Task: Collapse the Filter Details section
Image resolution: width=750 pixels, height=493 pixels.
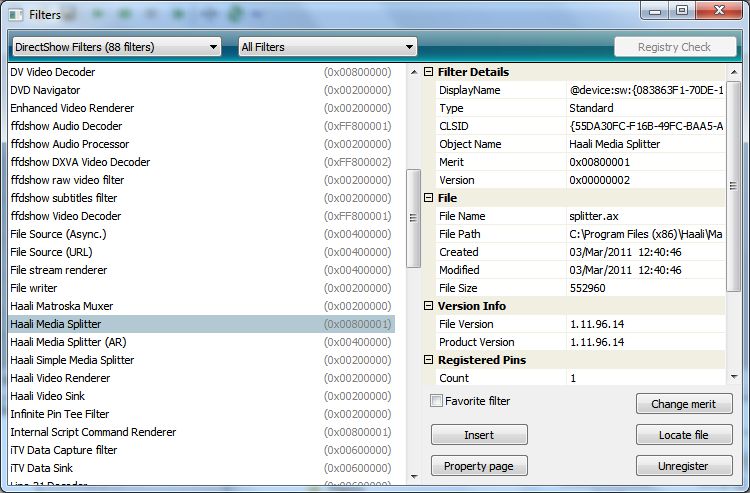Action: (x=429, y=72)
